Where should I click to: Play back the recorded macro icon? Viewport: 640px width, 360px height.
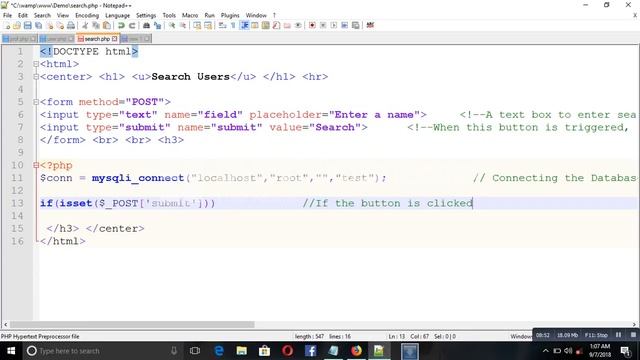[333, 25]
